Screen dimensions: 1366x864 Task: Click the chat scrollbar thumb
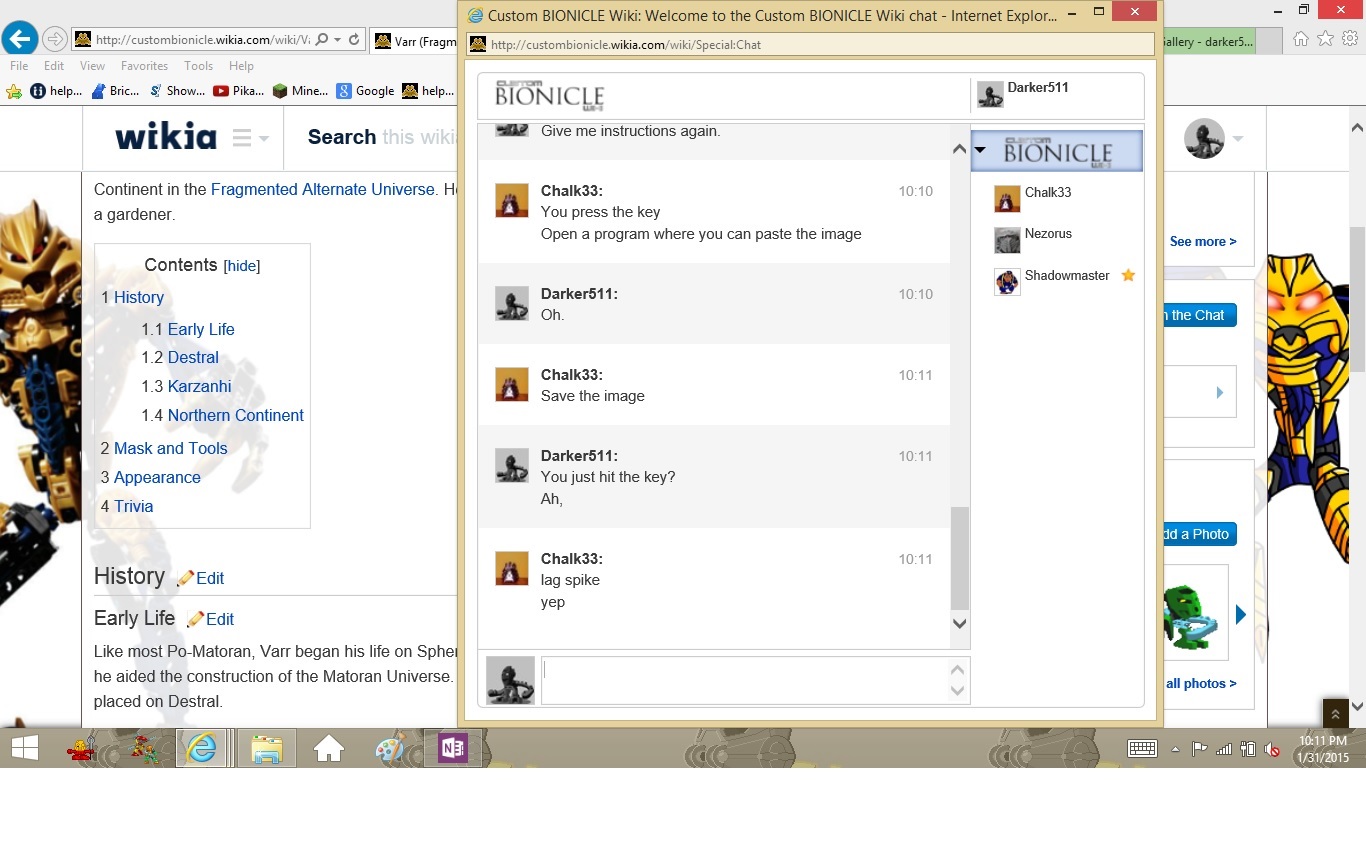click(960, 558)
